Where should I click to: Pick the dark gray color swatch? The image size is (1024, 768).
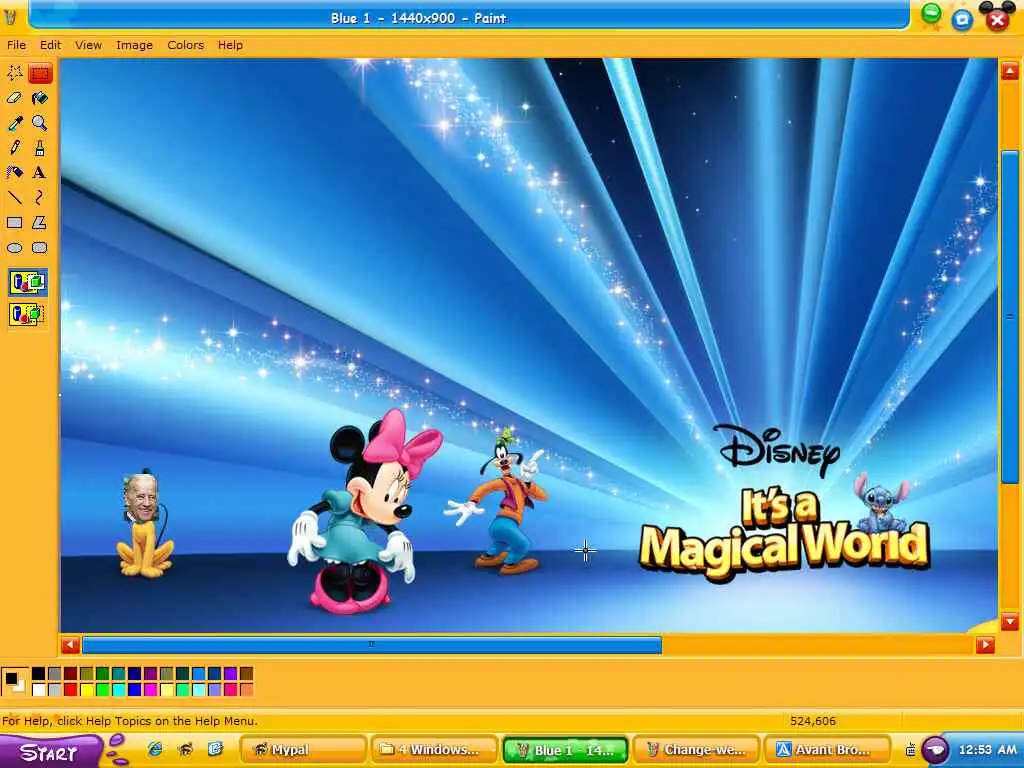[55, 673]
